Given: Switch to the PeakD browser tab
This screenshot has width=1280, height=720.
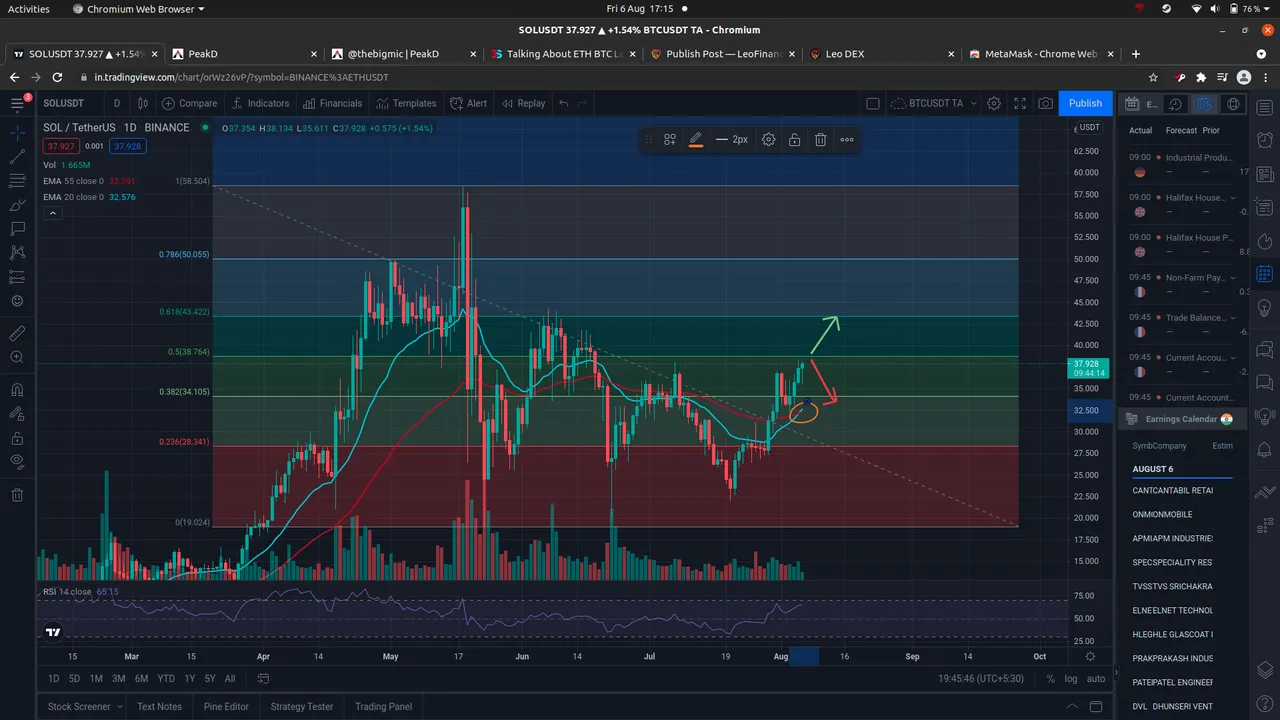Looking at the screenshot, I should (243, 54).
